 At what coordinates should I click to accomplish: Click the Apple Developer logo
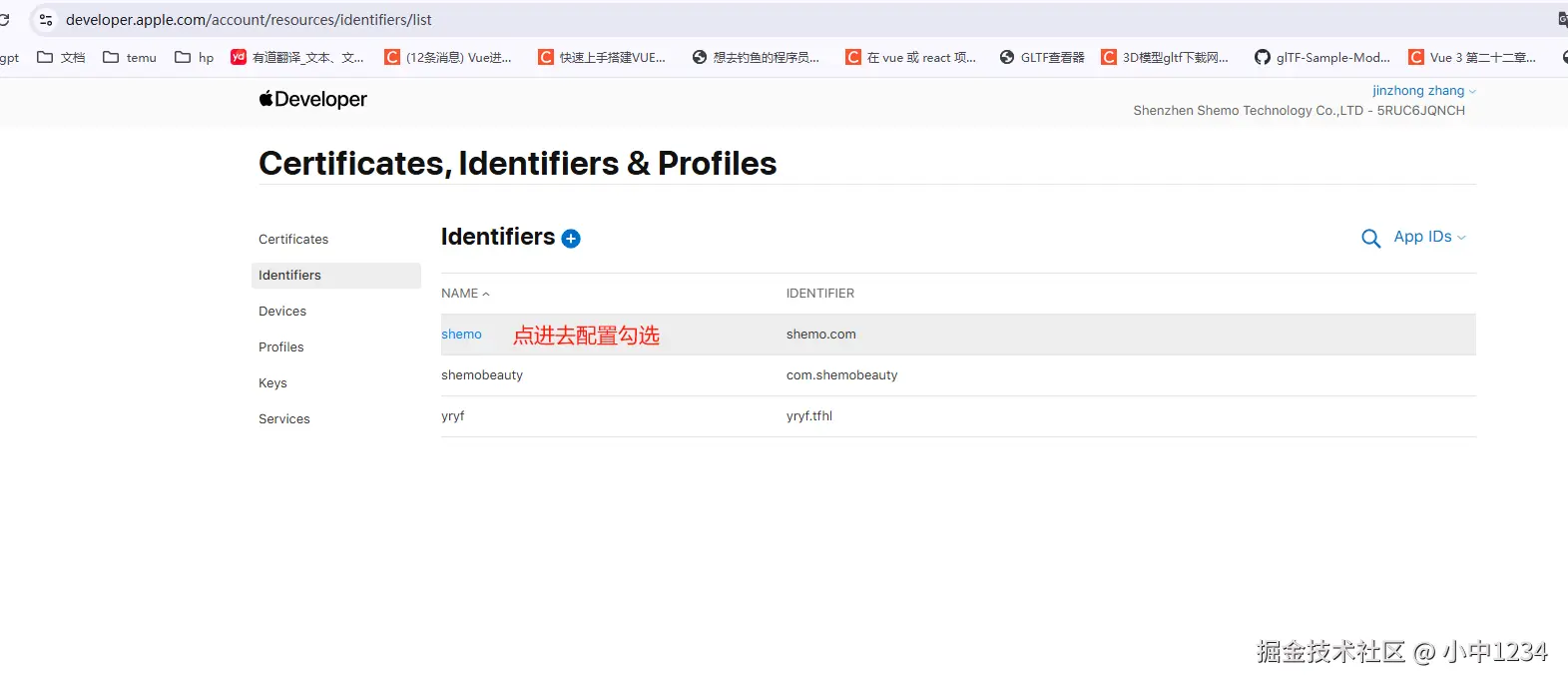(x=313, y=99)
